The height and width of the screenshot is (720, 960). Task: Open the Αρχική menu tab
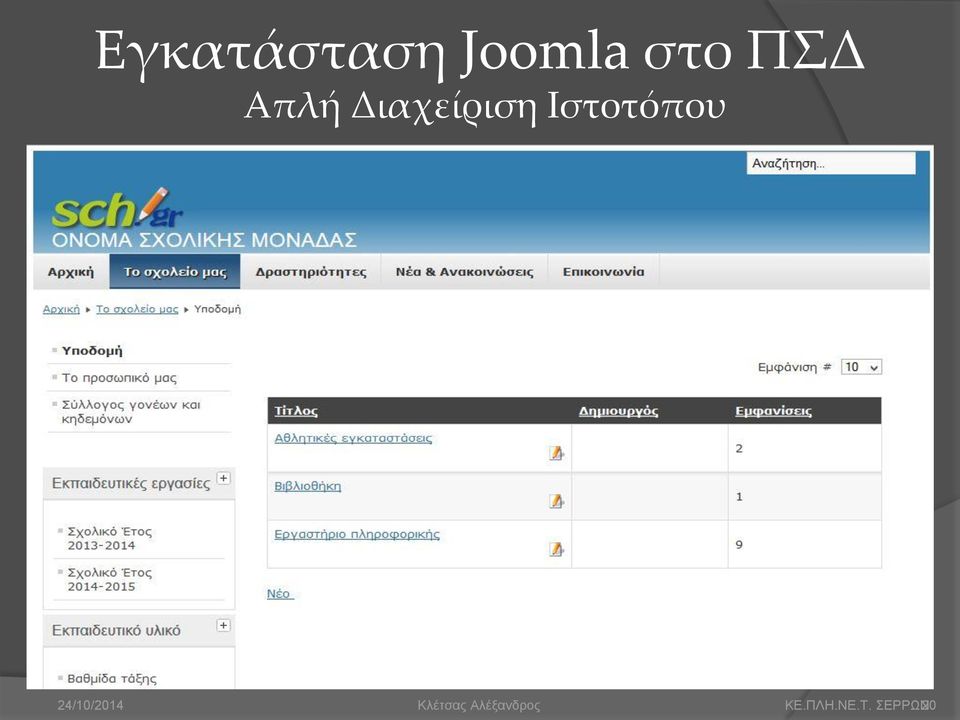[x=71, y=272]
